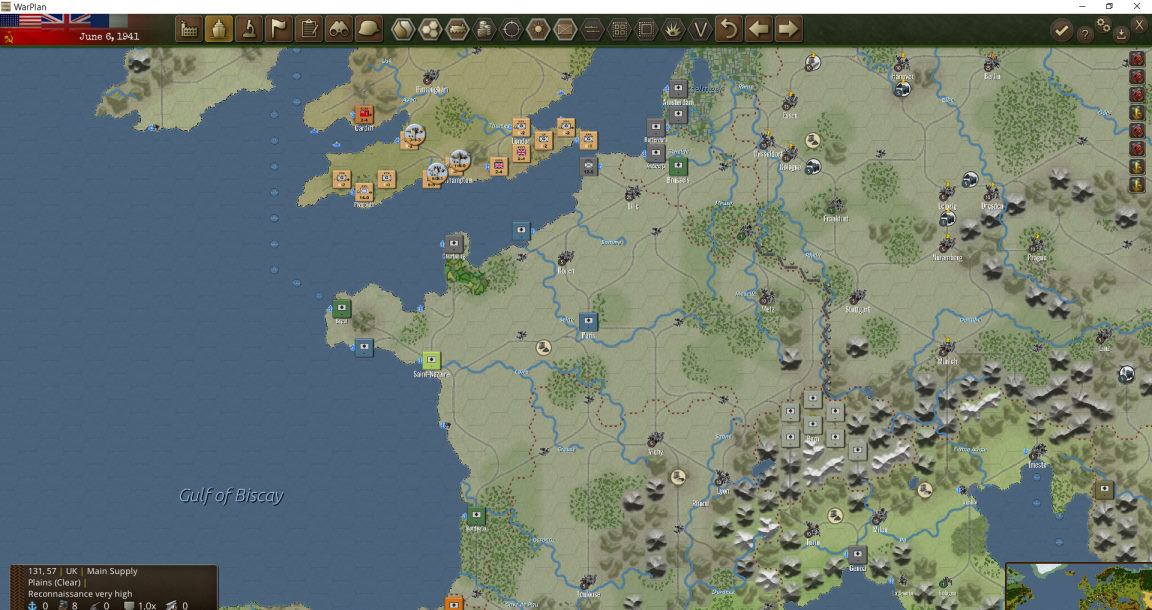1152x610 pixels.
Task: Toggle the terrain hex overlay
Action: coord(403,29)
